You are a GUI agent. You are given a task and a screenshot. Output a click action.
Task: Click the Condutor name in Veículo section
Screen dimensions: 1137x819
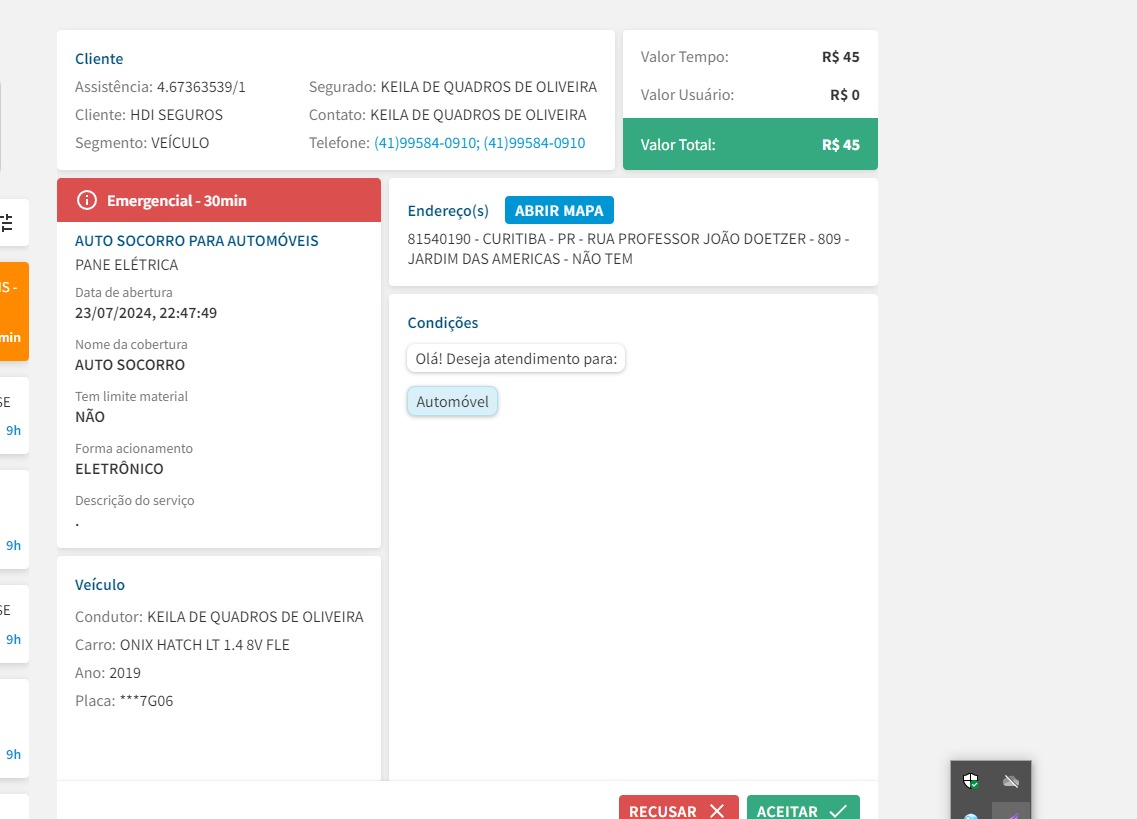pyautogui.click(x=255, y=617)
